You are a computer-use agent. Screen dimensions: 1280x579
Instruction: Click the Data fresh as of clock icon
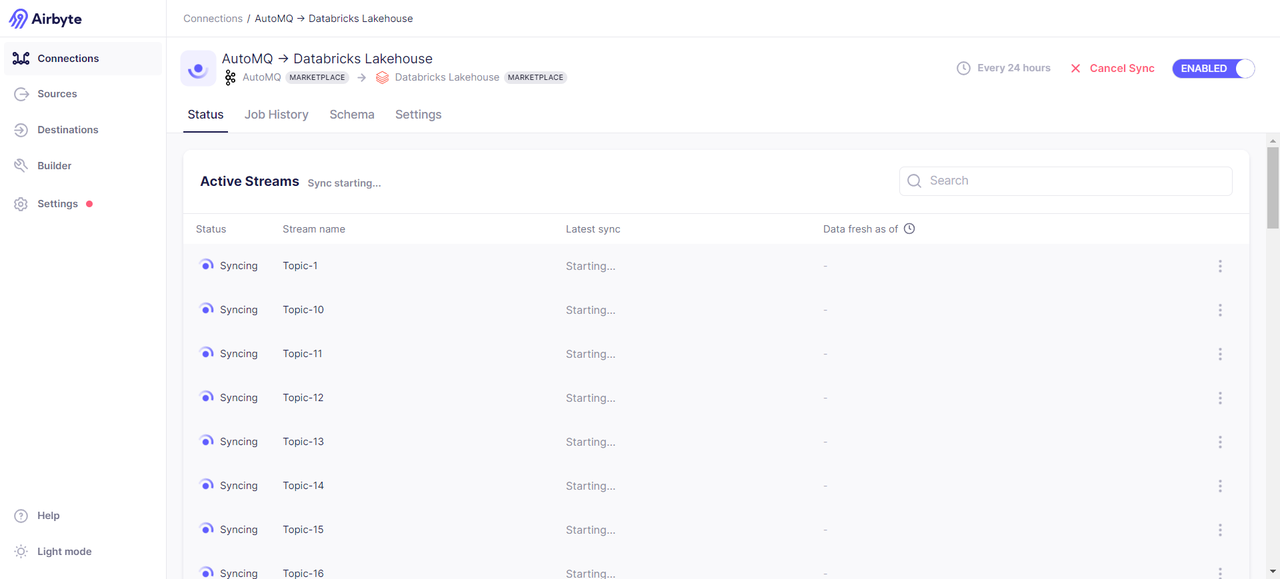coord(909,229)
